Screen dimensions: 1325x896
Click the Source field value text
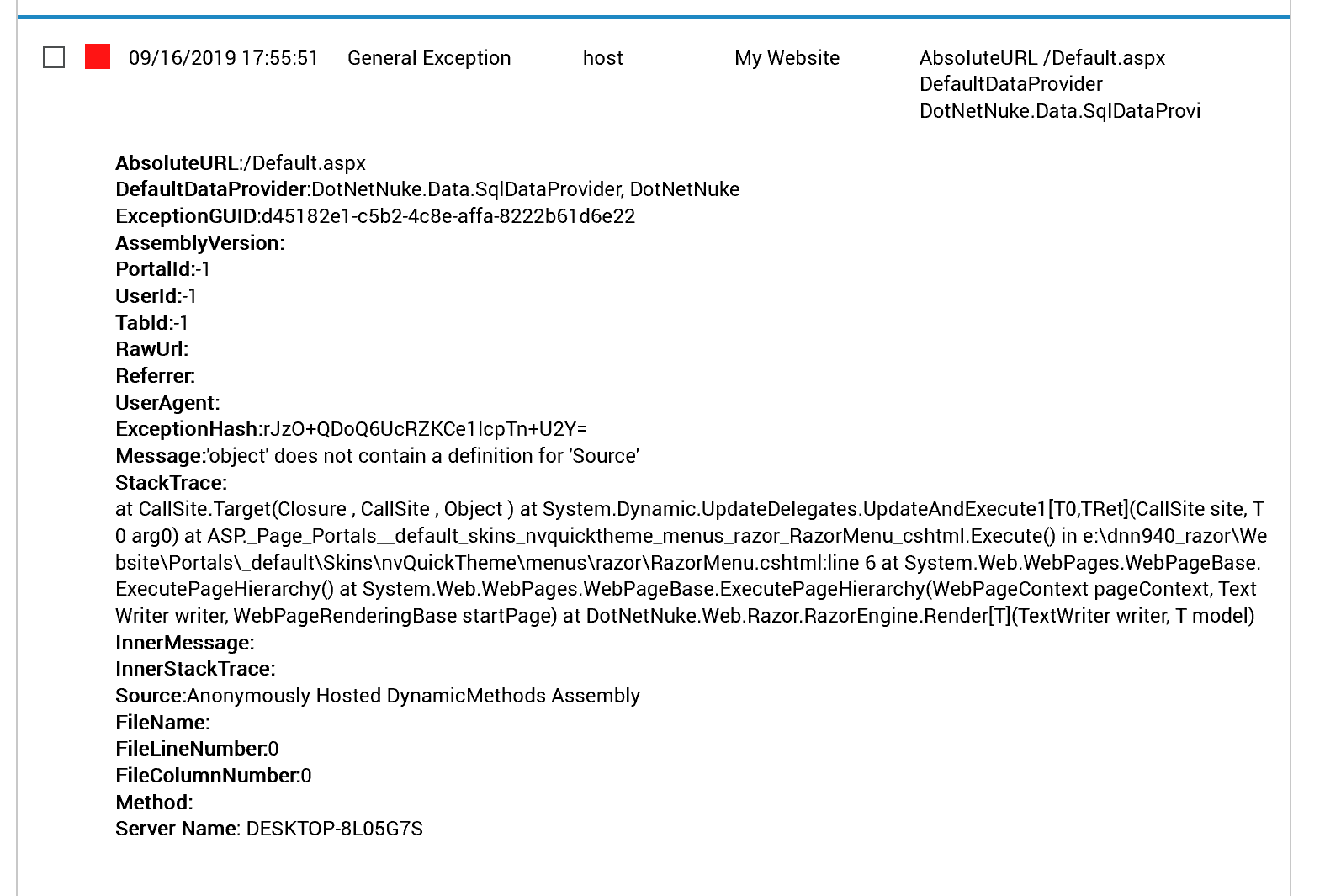412,696
